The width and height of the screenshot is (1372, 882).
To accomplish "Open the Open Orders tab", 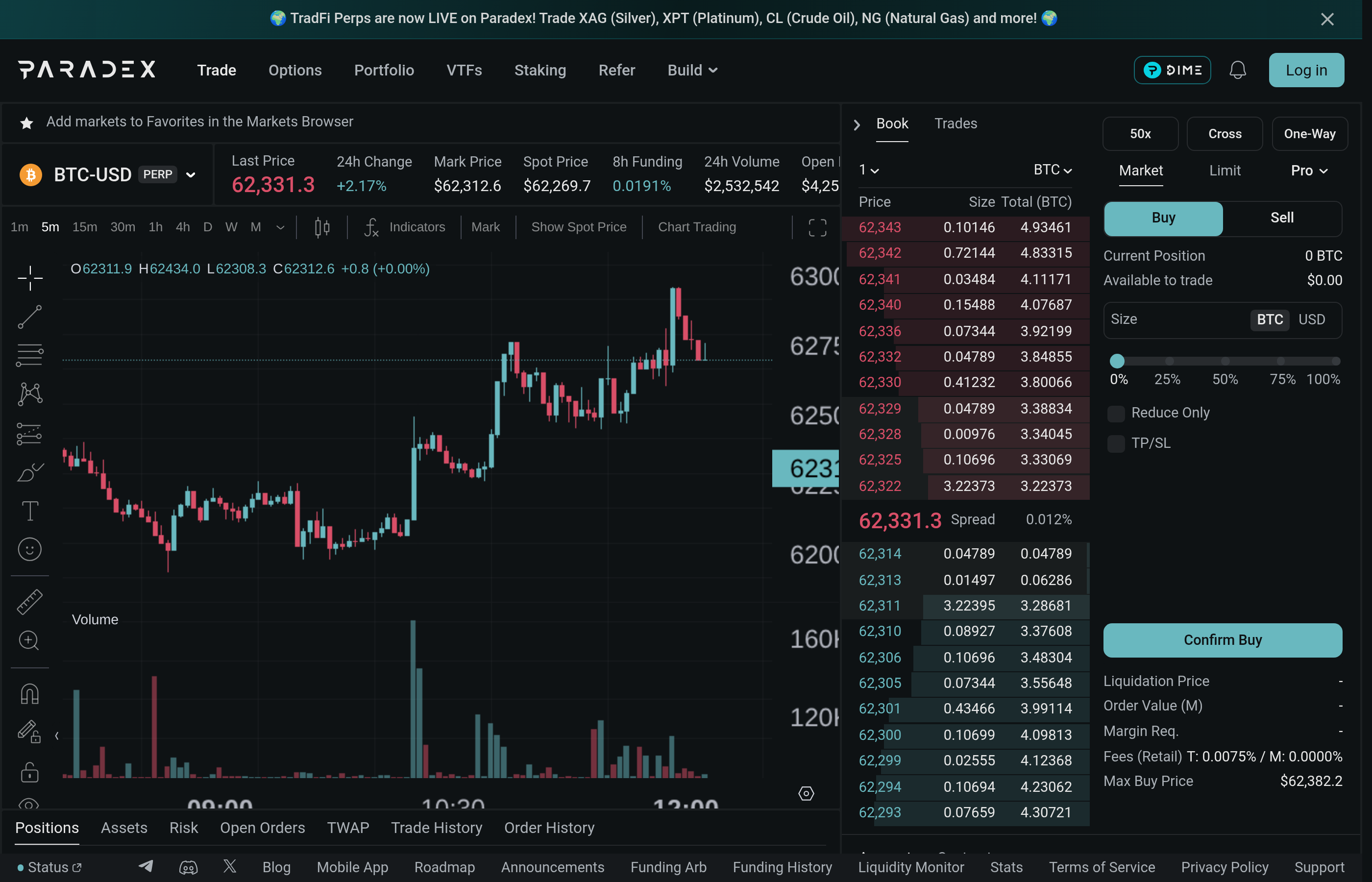I will (x=262, y=828).
